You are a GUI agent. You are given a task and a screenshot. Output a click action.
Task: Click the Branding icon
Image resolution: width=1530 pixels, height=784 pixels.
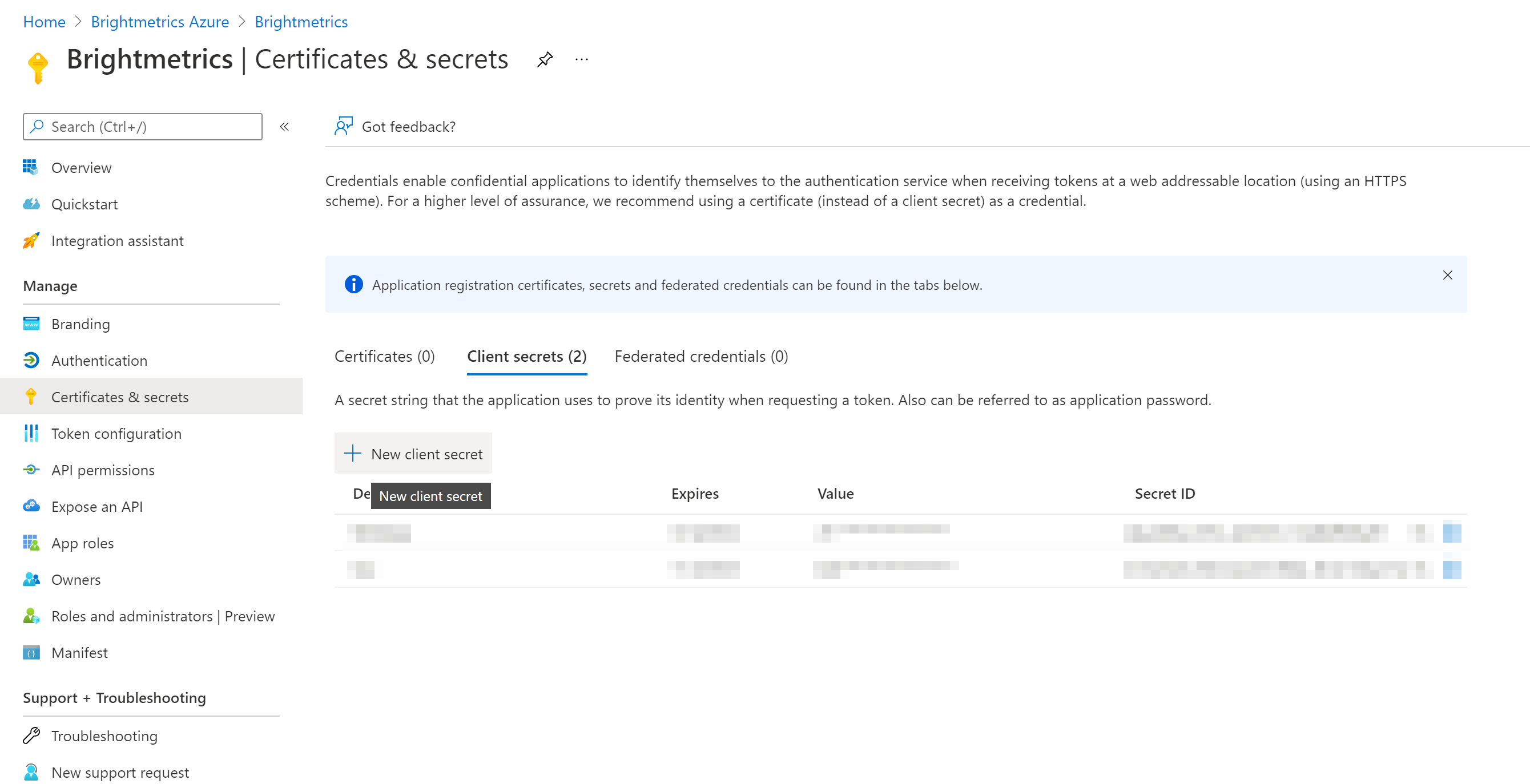(x=31, y=324)
